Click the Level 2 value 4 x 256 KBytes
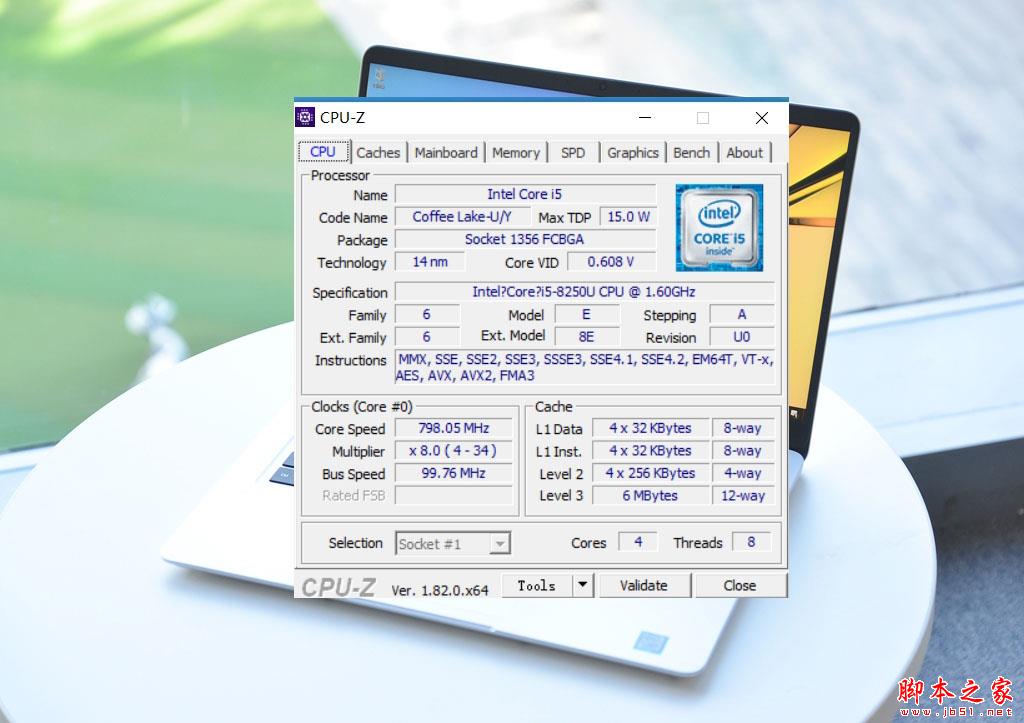 coord(650,473)
